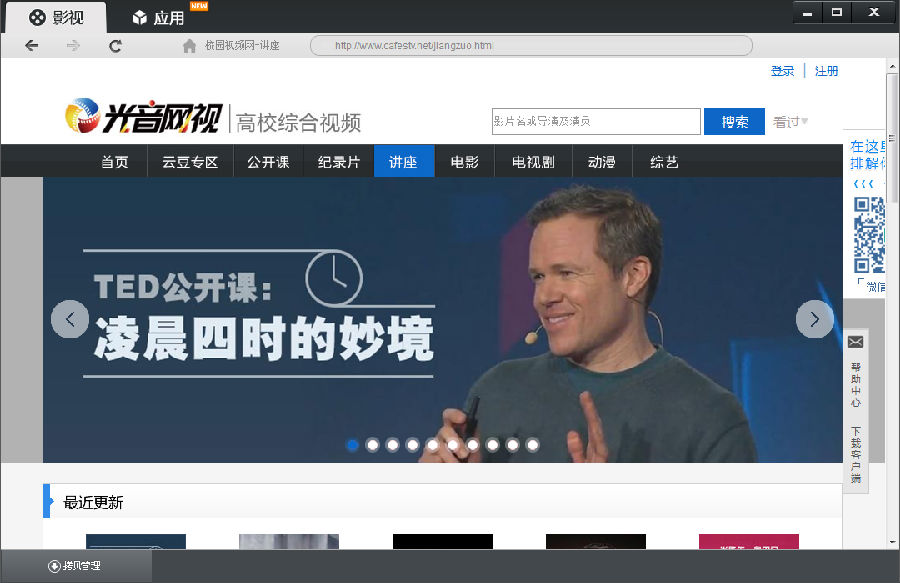Select the second carousel indicator dot
Viewport: 900px width, 583px height.
[373, 445]
